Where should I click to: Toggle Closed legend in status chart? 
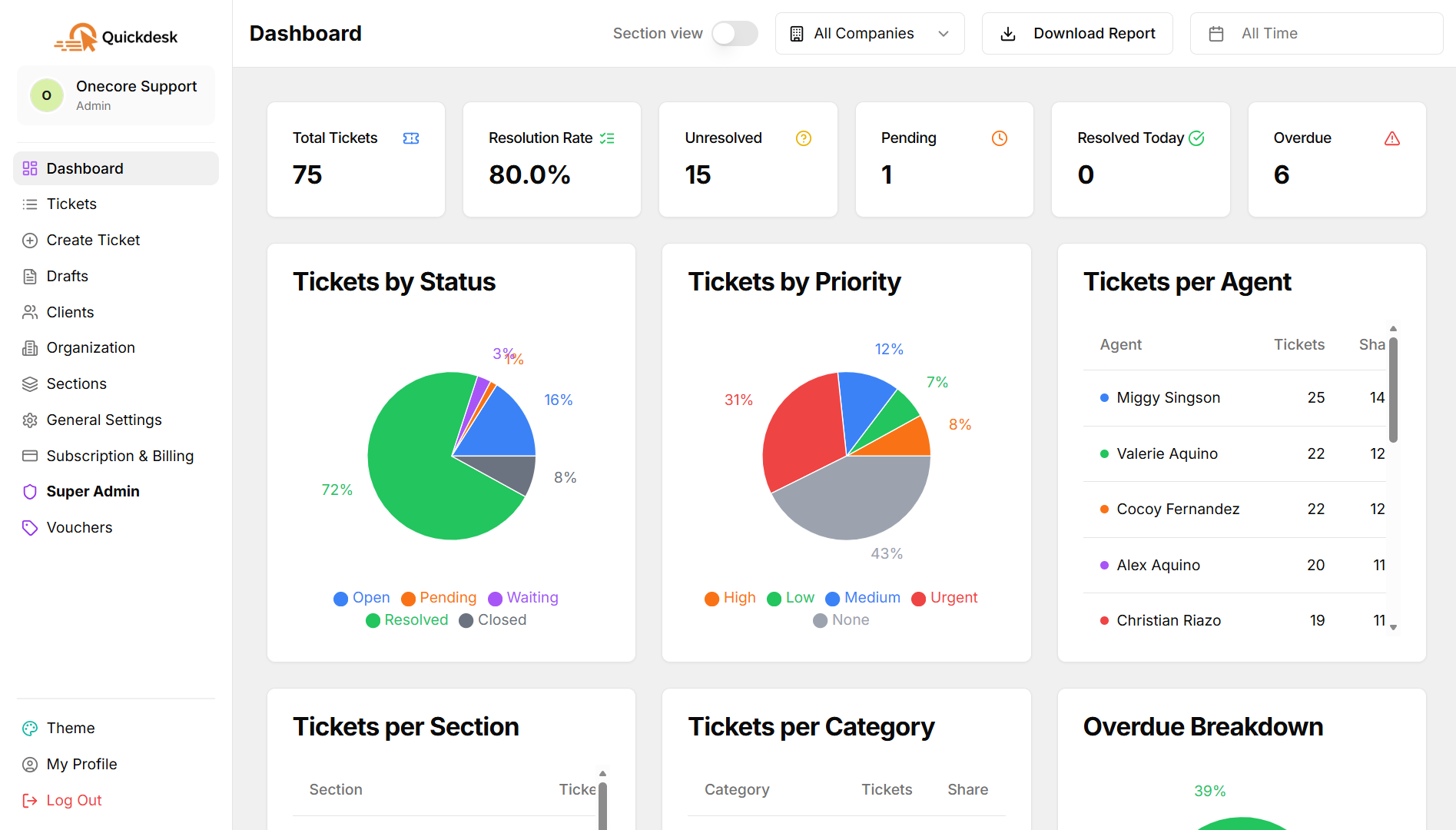[x=493, y=620]
